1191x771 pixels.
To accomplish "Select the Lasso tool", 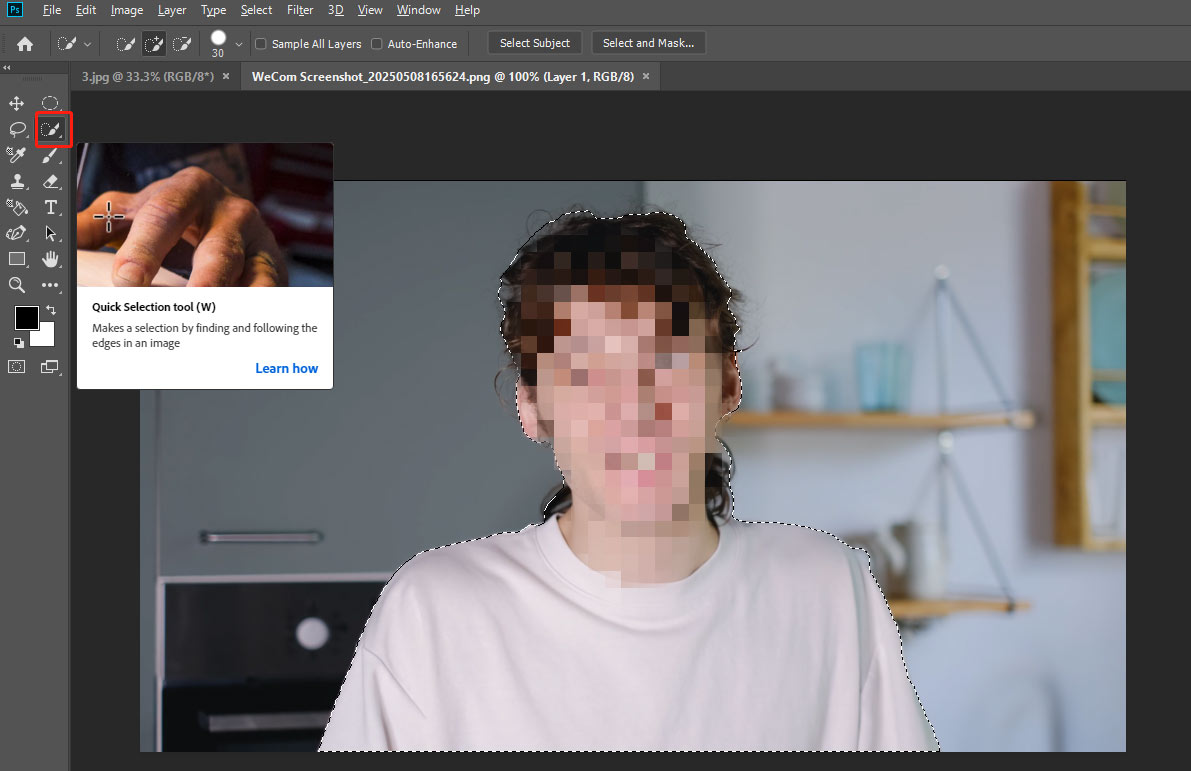I will click(x=17, y=129).
